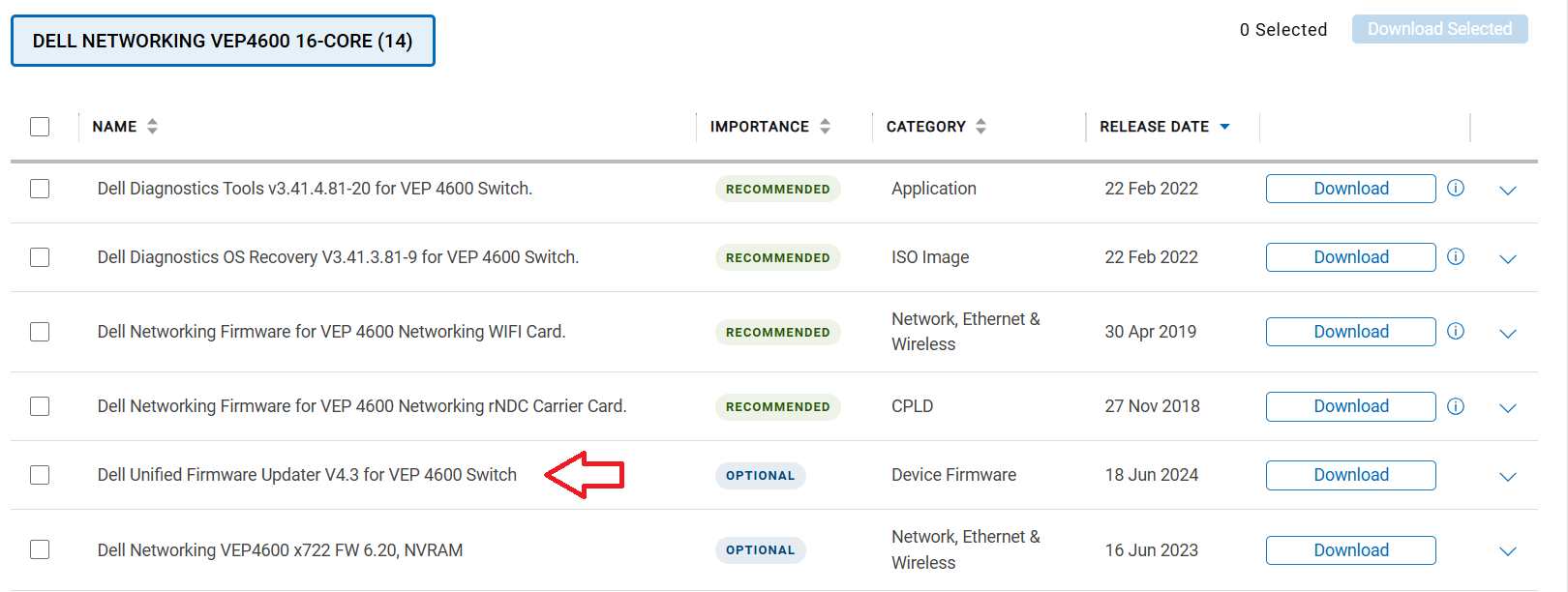1568x592 pixels.
Task: Download the WIFI Card firmware
Action: [x=1351, y=332]
